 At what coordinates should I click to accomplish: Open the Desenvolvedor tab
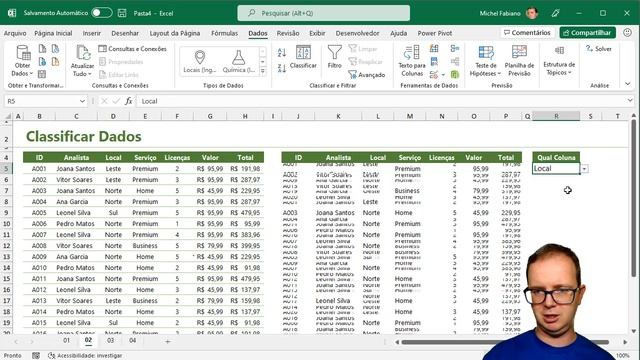358,33
